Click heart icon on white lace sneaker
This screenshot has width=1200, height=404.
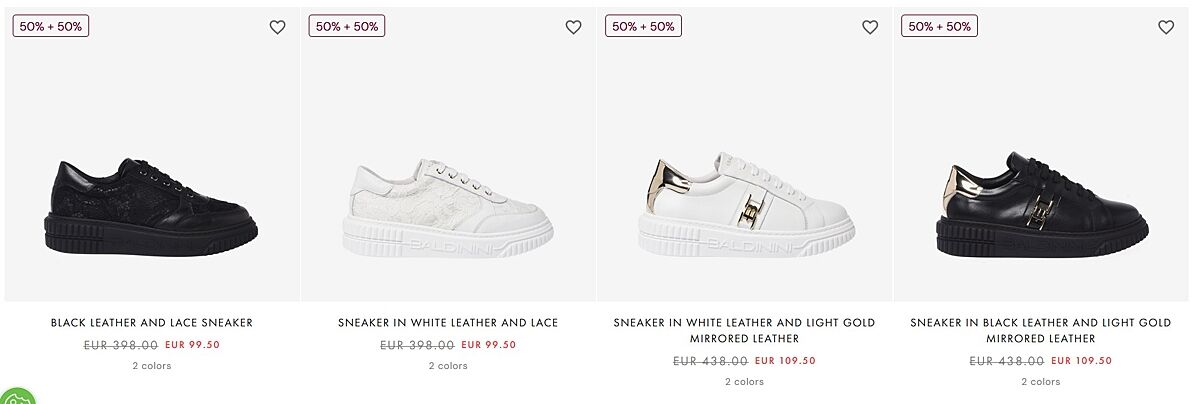tap(573, 28)
